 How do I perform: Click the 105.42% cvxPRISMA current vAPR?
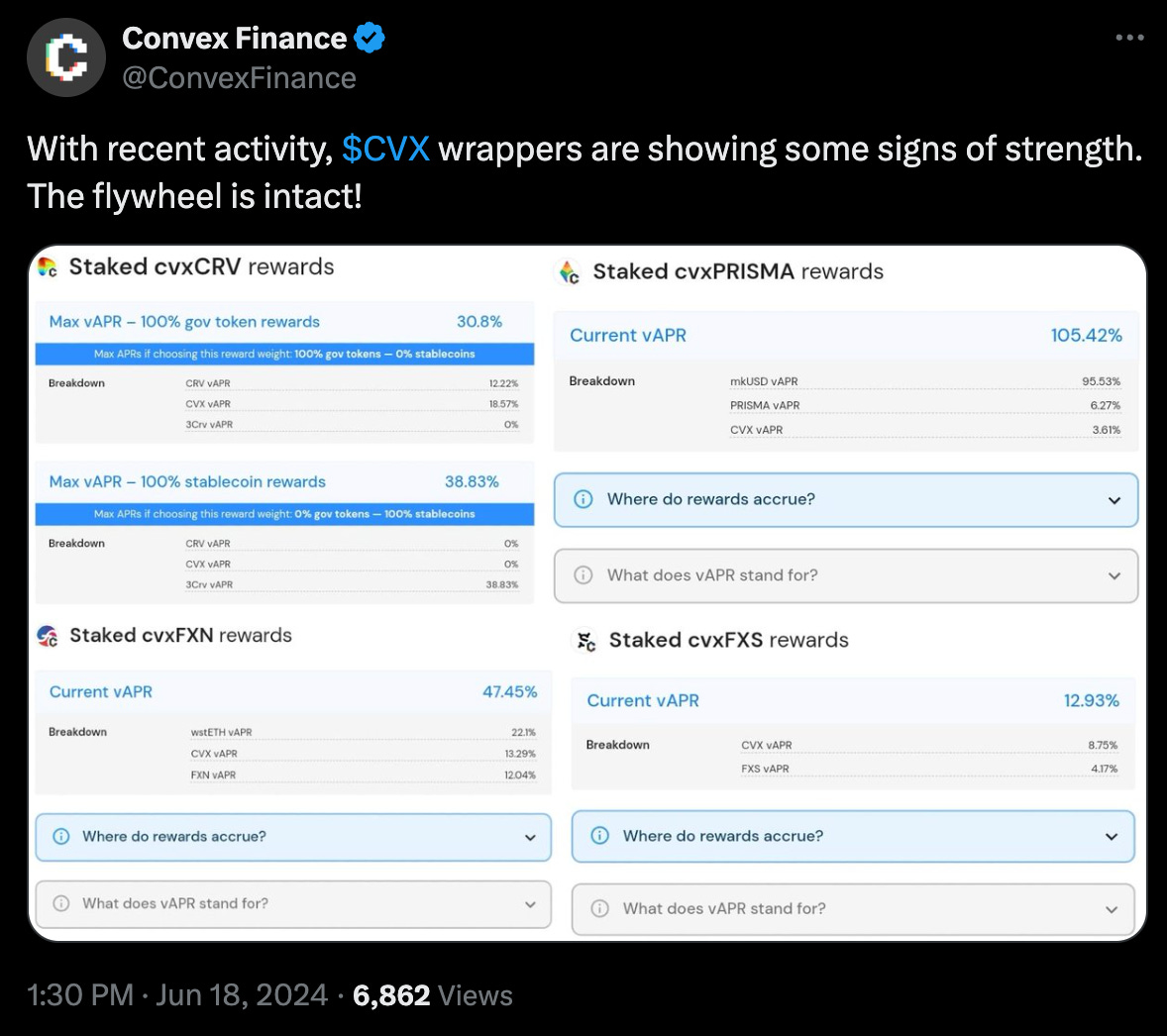1086,336
